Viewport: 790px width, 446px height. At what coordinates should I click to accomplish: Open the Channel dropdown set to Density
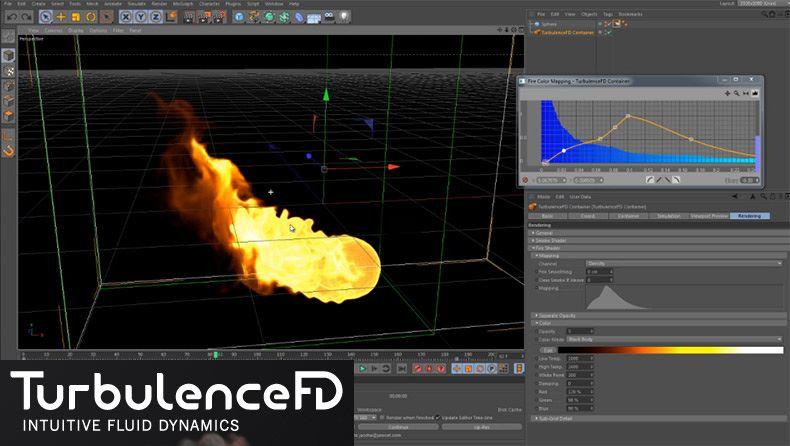click(x=684, y=264)
